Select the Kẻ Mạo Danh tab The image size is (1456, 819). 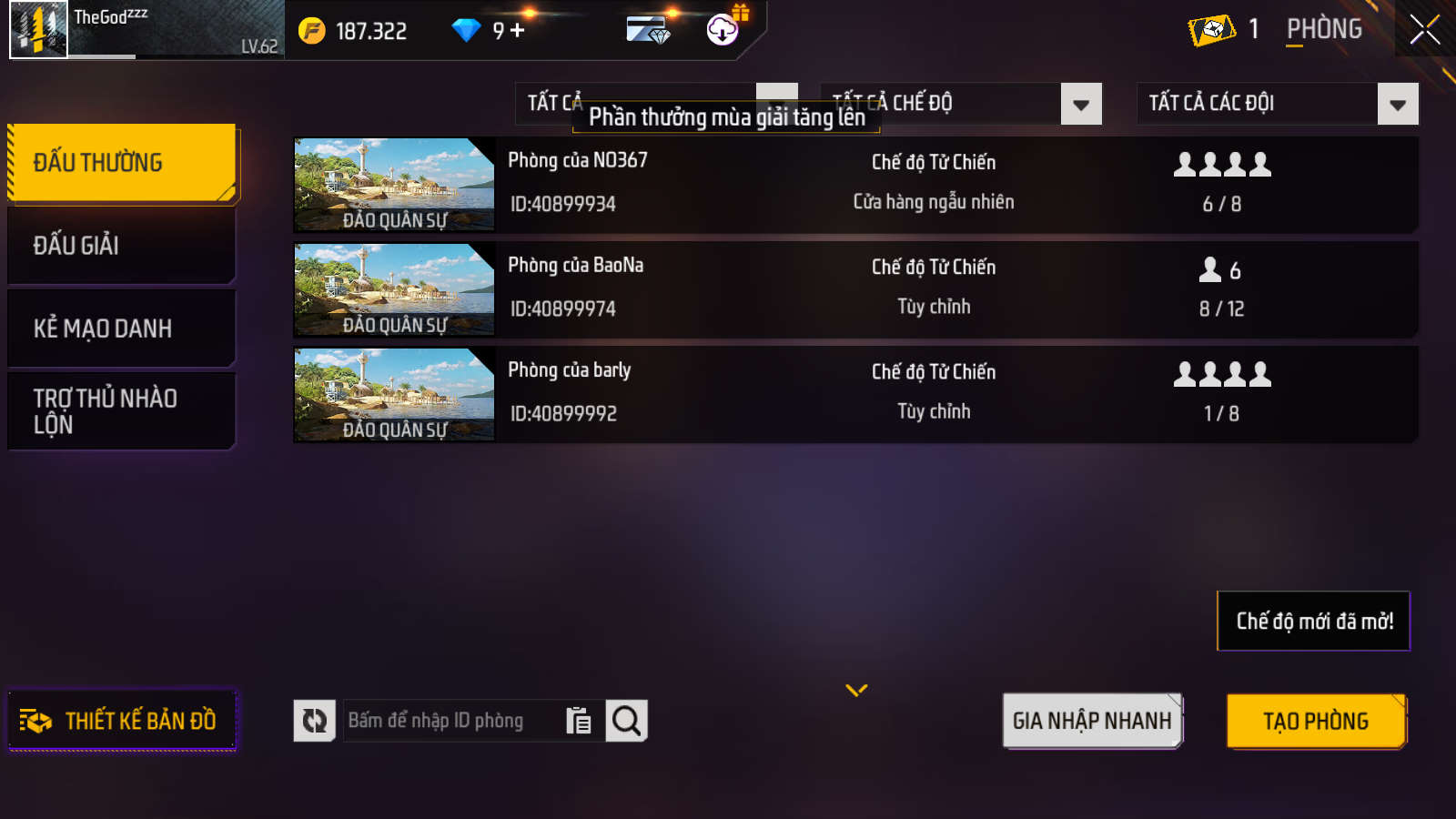pos(122,329)
